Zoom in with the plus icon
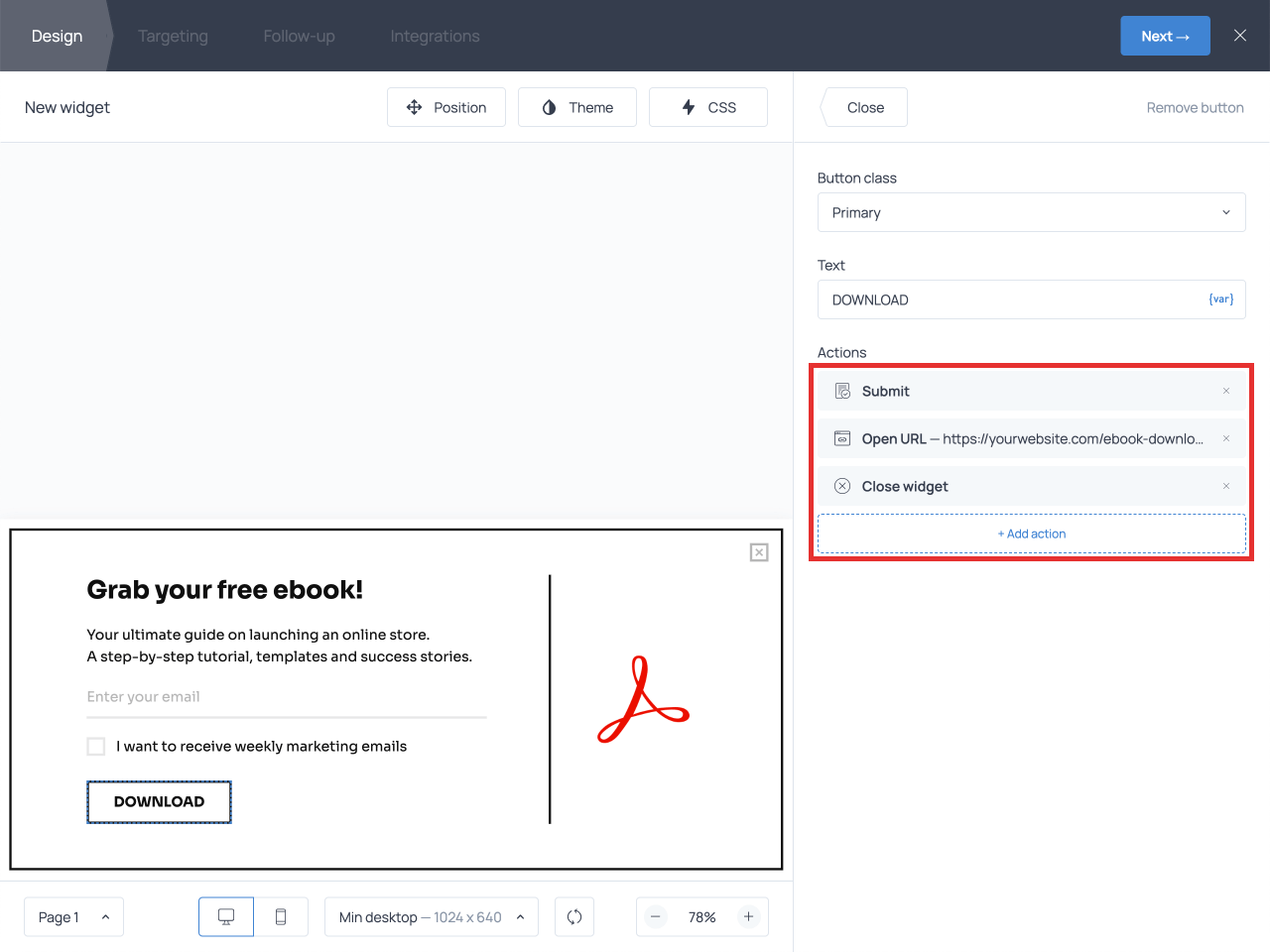1270x952 pixels. tap(749, 917)
